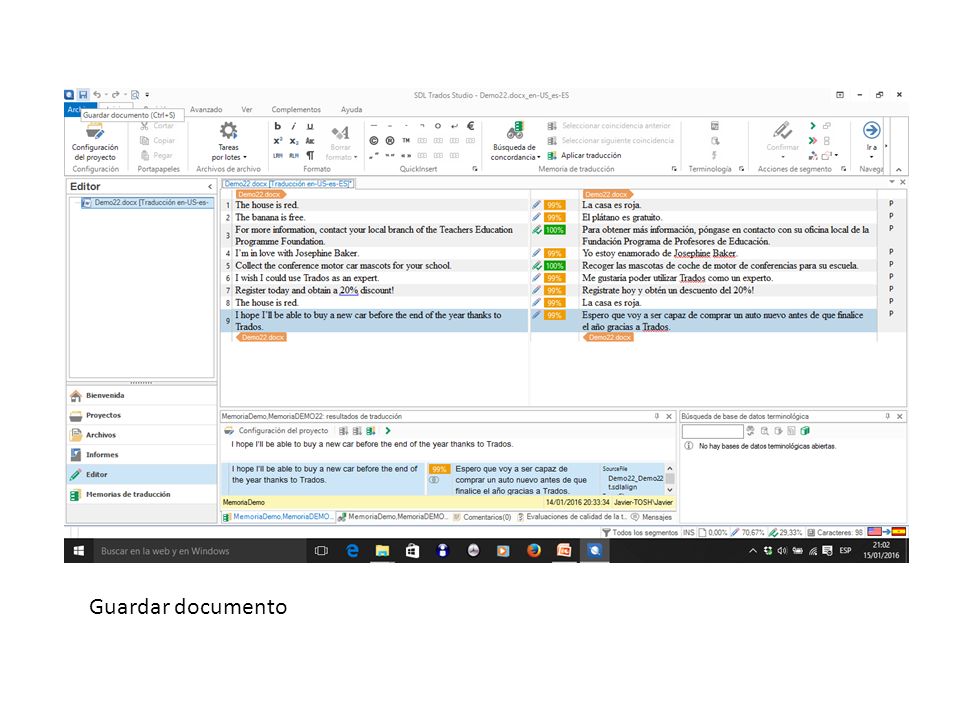The image size is (960, 720).
Task: Go to the Proyectos view
Action: [141, 415]
